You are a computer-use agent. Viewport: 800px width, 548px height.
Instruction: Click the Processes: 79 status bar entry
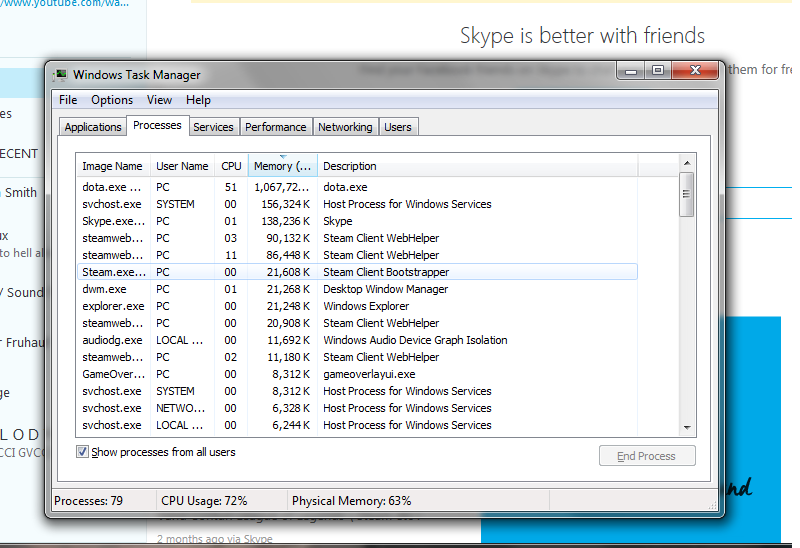(89, 501)
